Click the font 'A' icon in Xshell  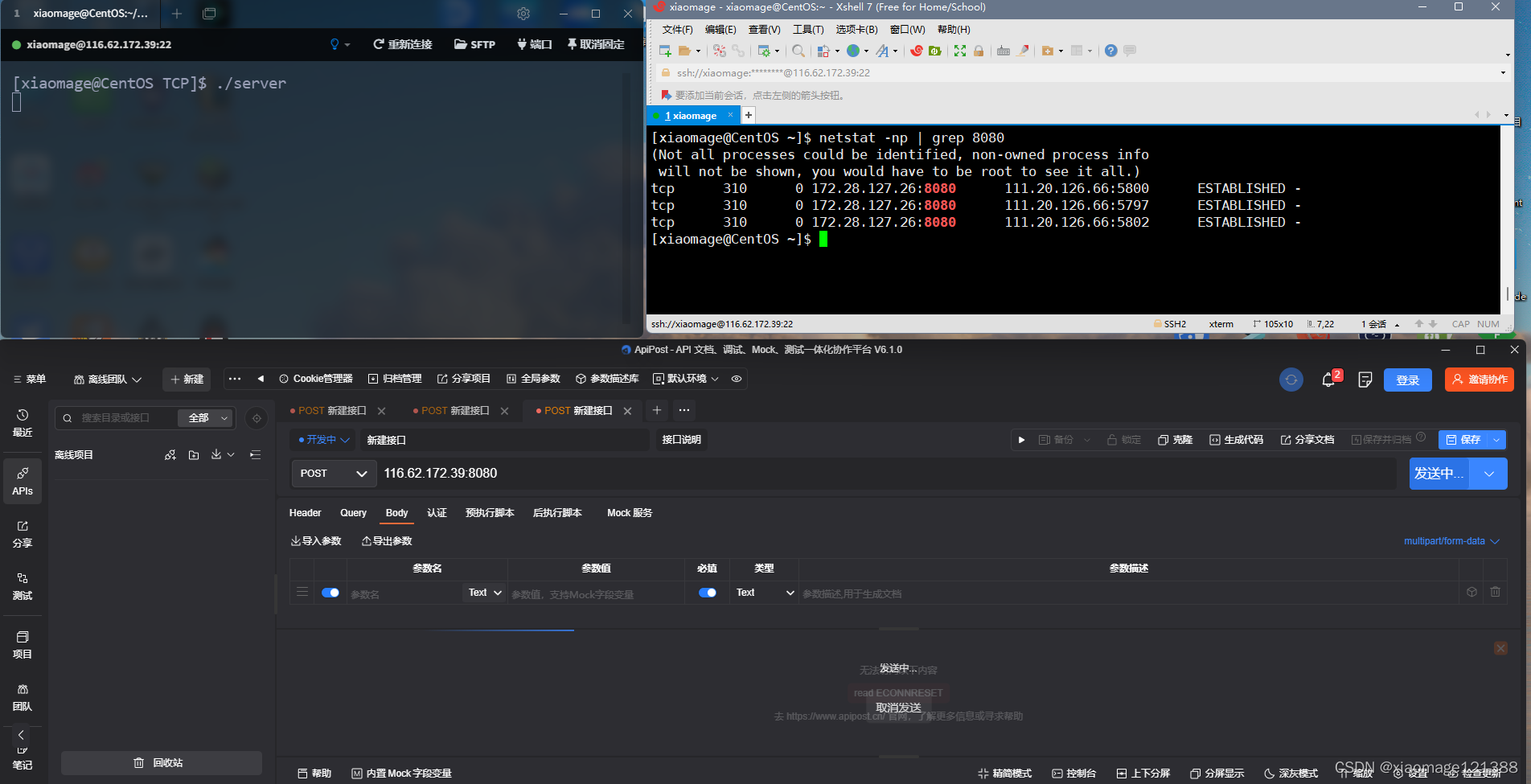tap(882, 51)
